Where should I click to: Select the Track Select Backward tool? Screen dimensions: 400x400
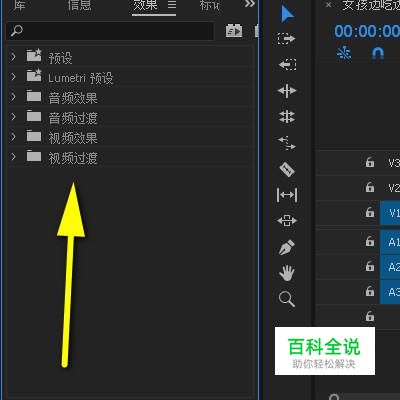click(x=287, y=64)
